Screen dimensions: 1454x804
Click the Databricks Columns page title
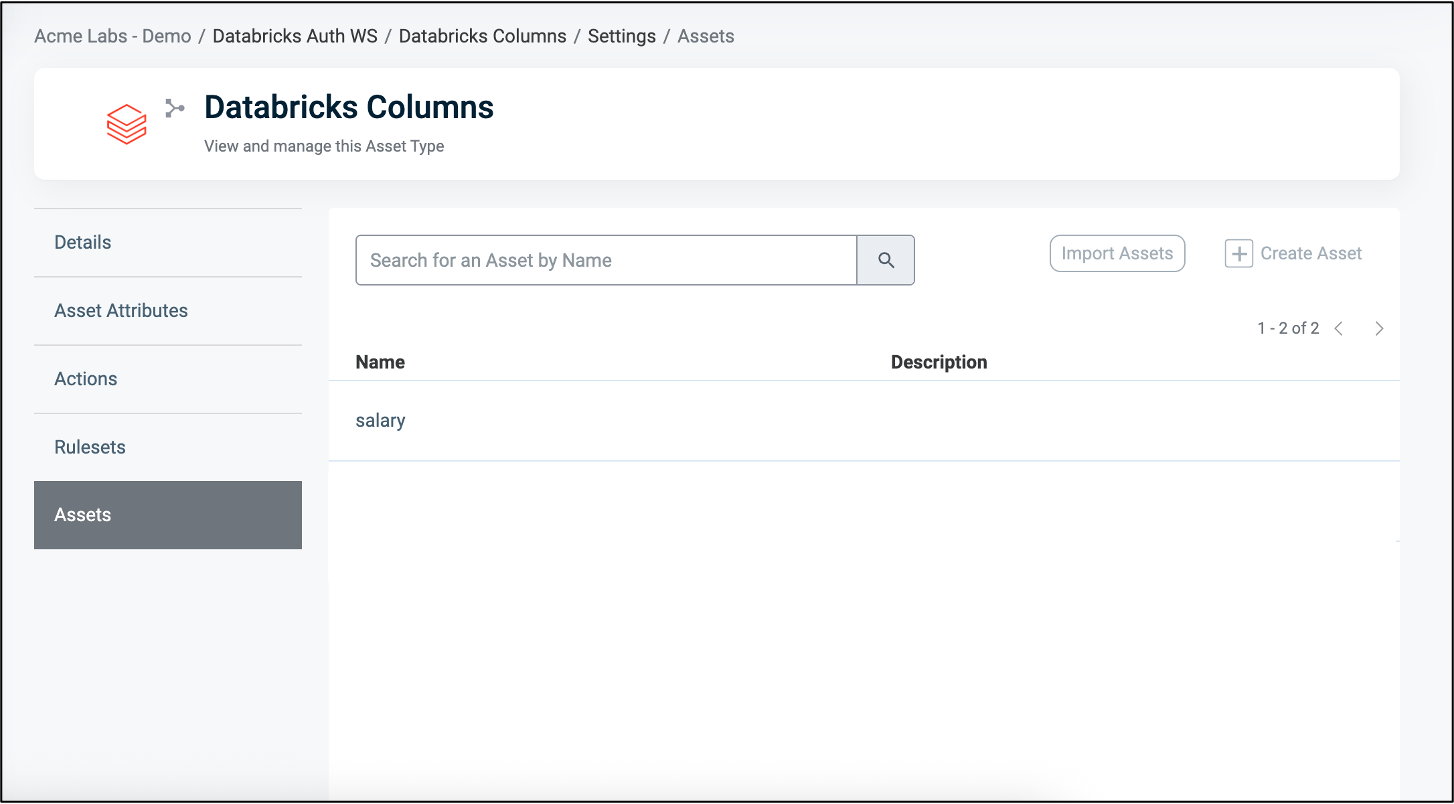349,107
